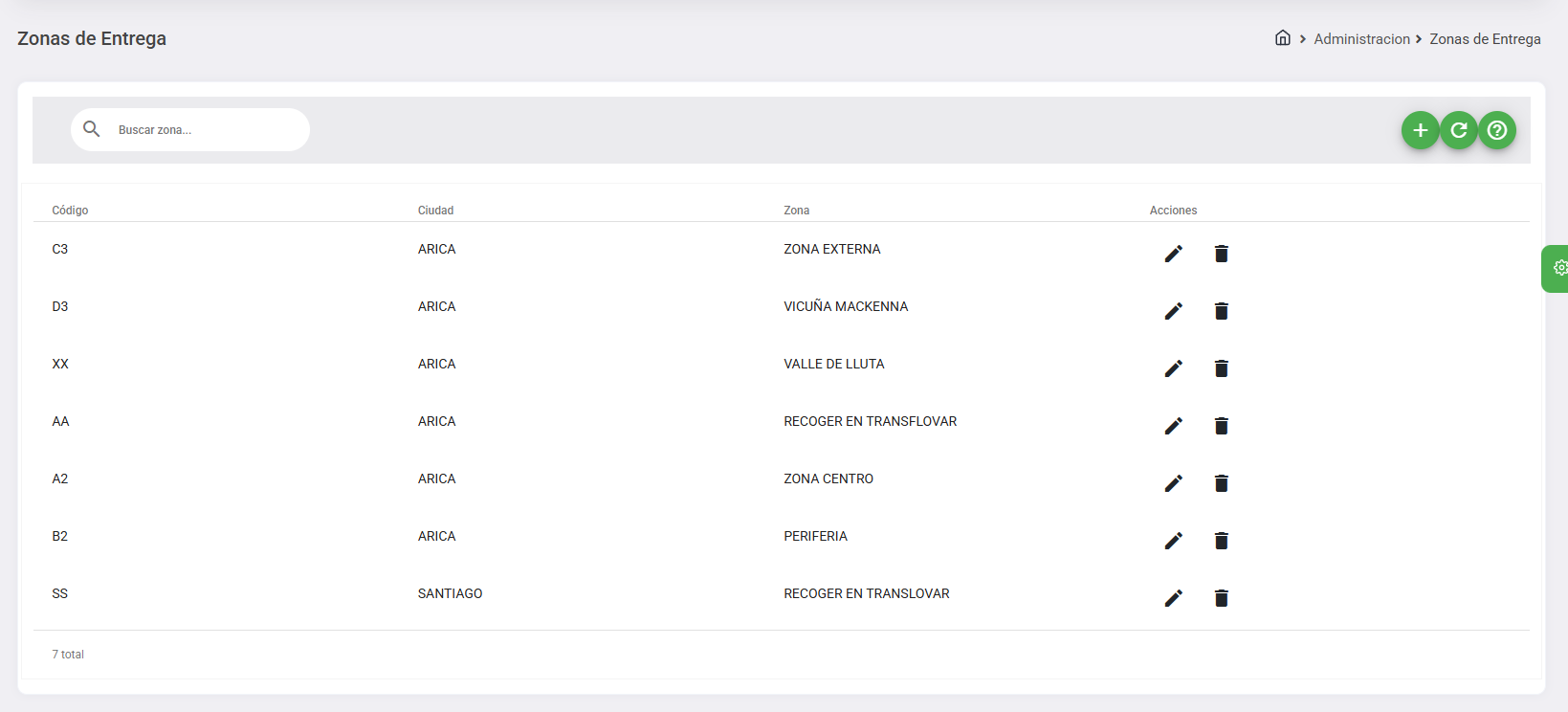Image resolution: width=1568 pixels, height=712 pixels.
Task: Edit the VALLE DE LLUTA zone
Action: point(1173,368)
